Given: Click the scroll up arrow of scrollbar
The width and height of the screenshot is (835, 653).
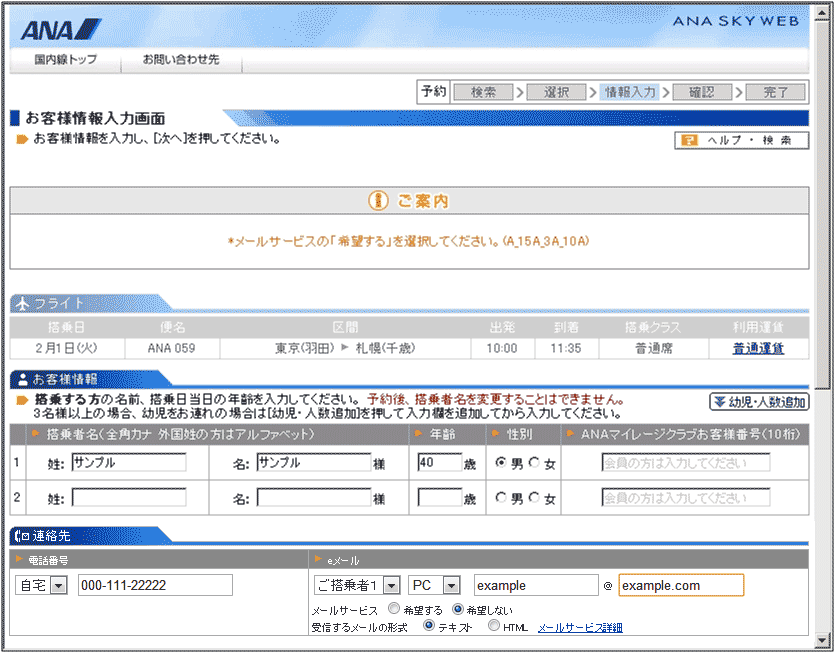Looking at the screenshot, I should click(x=823, y=12).
